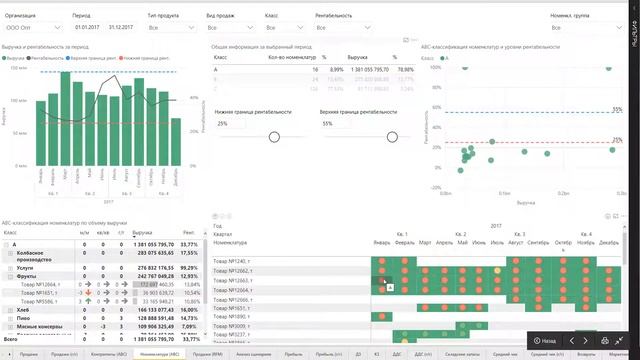Click red down arrow in Товар №1651 row

[88, 293]
